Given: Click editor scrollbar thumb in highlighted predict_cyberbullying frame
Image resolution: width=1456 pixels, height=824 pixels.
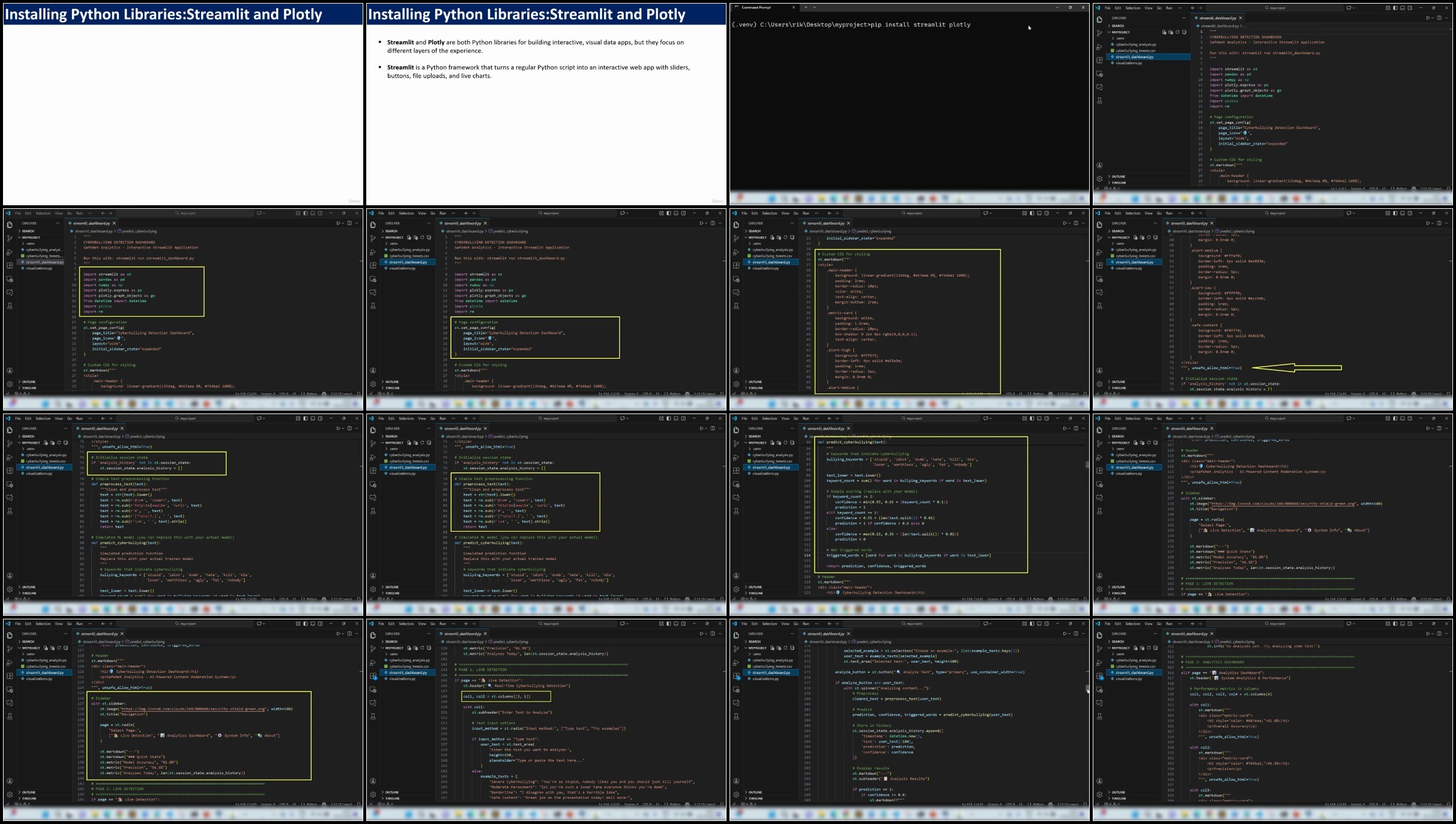Looking at the screenshot, I should click(1087, 465).
